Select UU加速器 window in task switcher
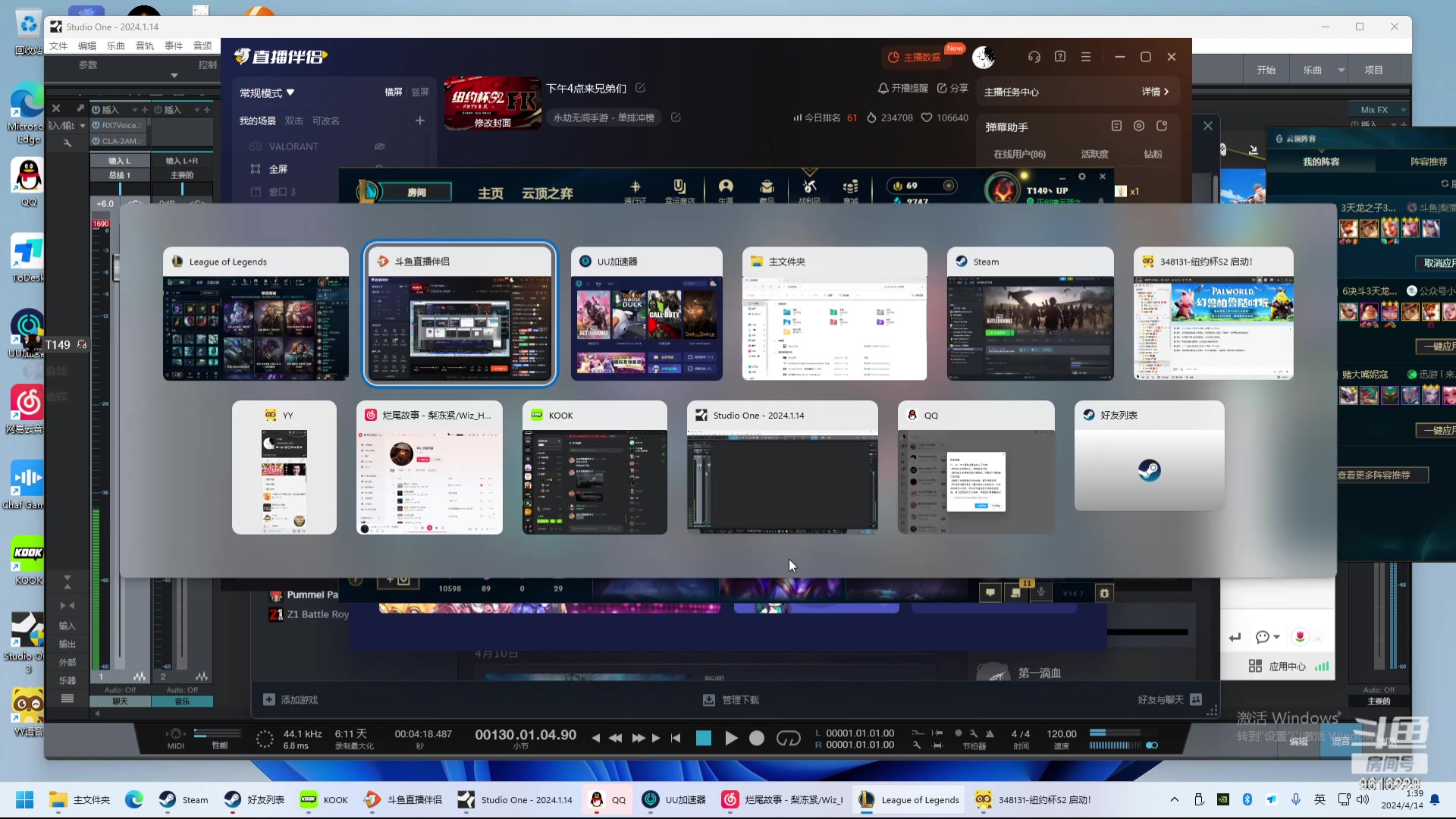 [x=646, y=314]
